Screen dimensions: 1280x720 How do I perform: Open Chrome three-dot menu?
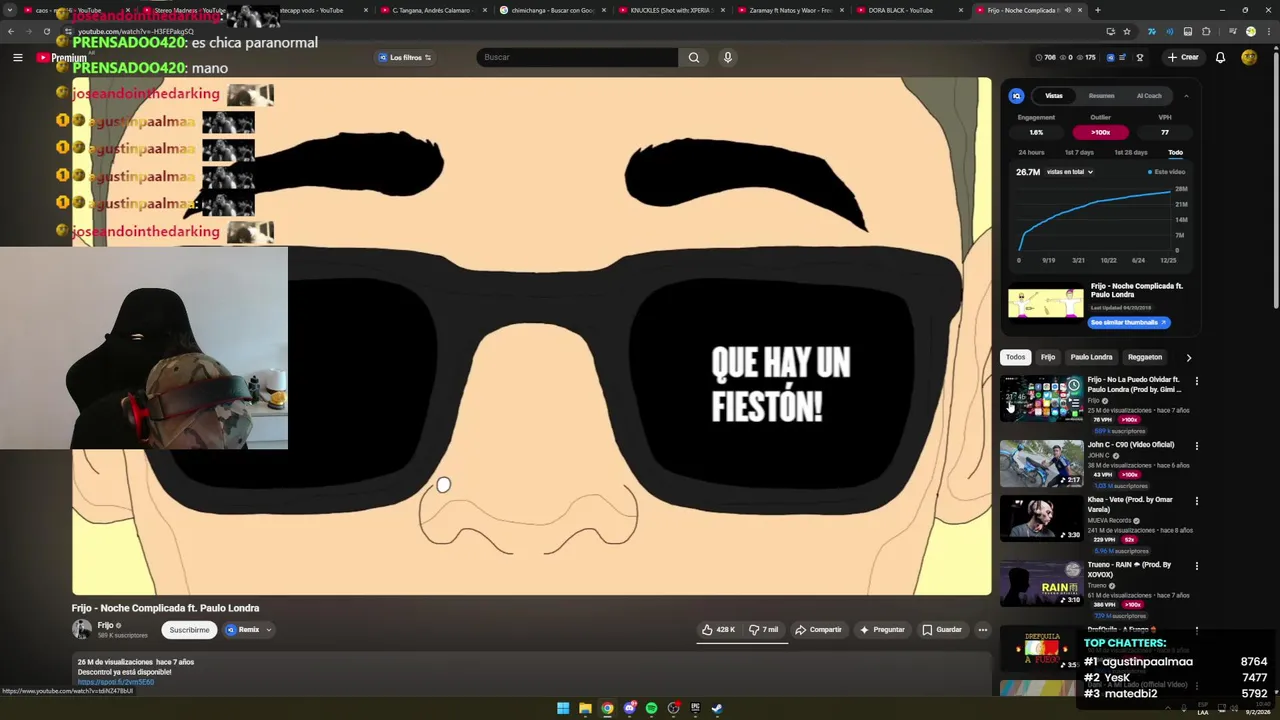pyautogui.click(x=1267, y=31)
